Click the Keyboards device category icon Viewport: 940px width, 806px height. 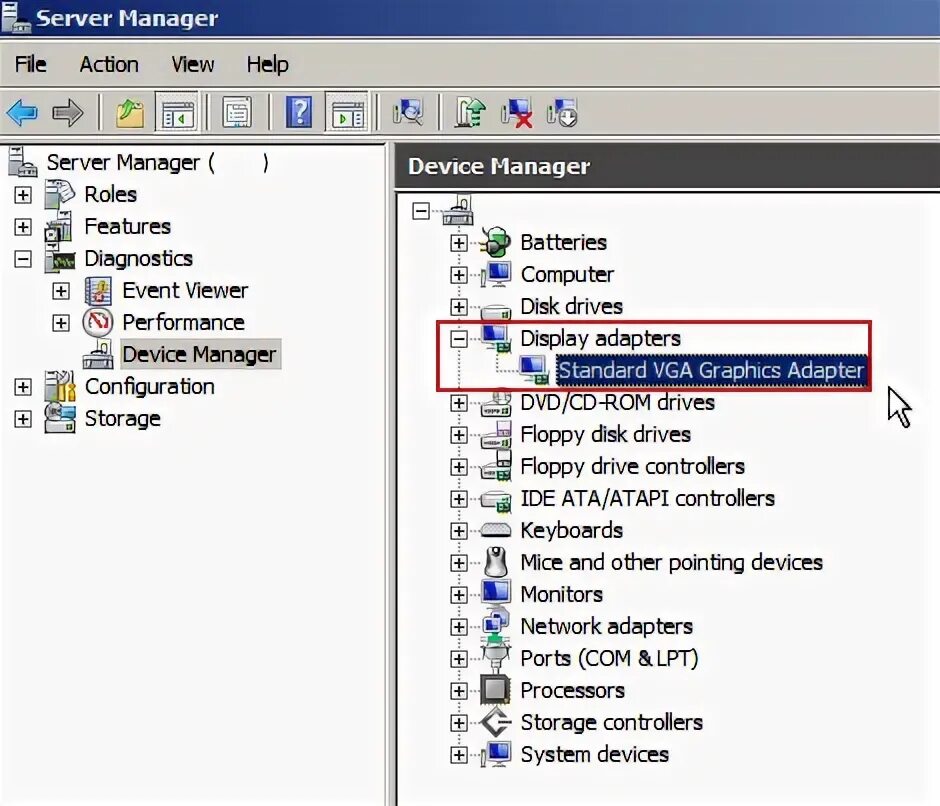tap(495, 530)
